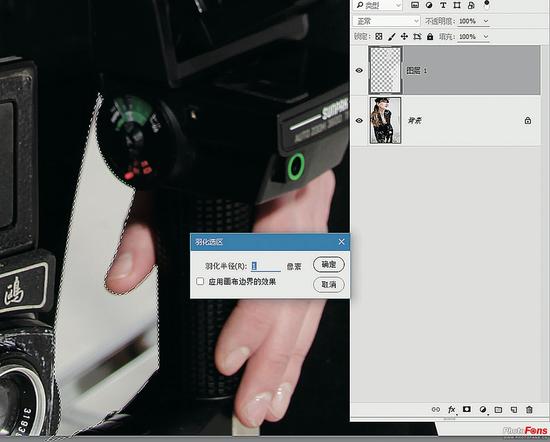Add a layer mask
550x442 pixels.
(467, 409)
